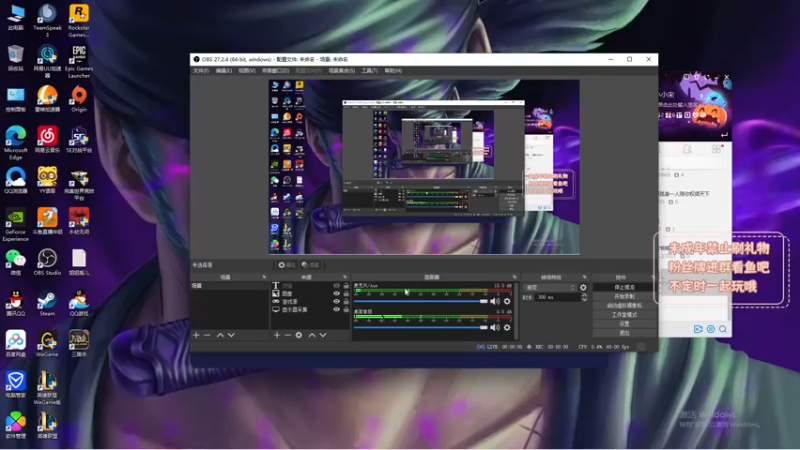Toggle visibility of the 图像 source
The width and height of the screenshot is (800, 450).
pyautogui.click(x=336, y=294)
